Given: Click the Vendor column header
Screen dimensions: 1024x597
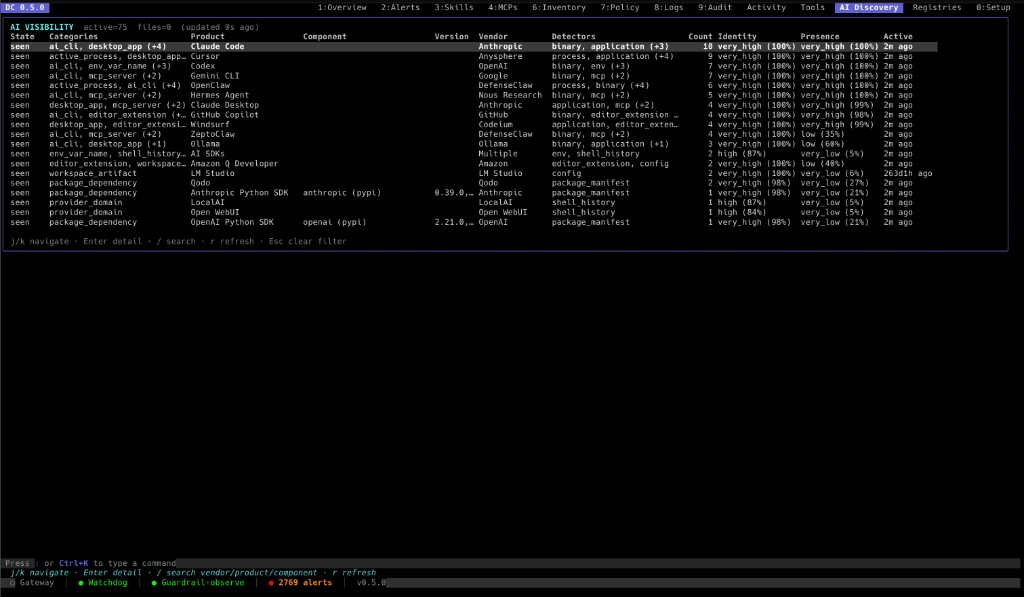Looking at the screenshot, I should [x=493, y=37].
